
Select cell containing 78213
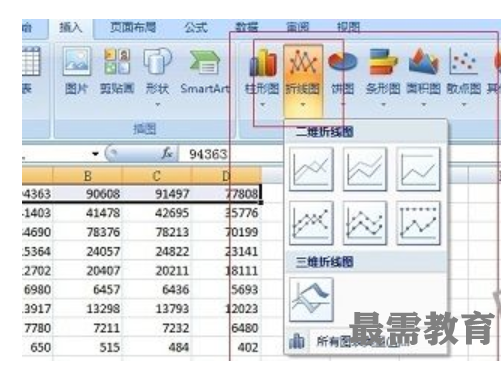[x=157, y=232]
